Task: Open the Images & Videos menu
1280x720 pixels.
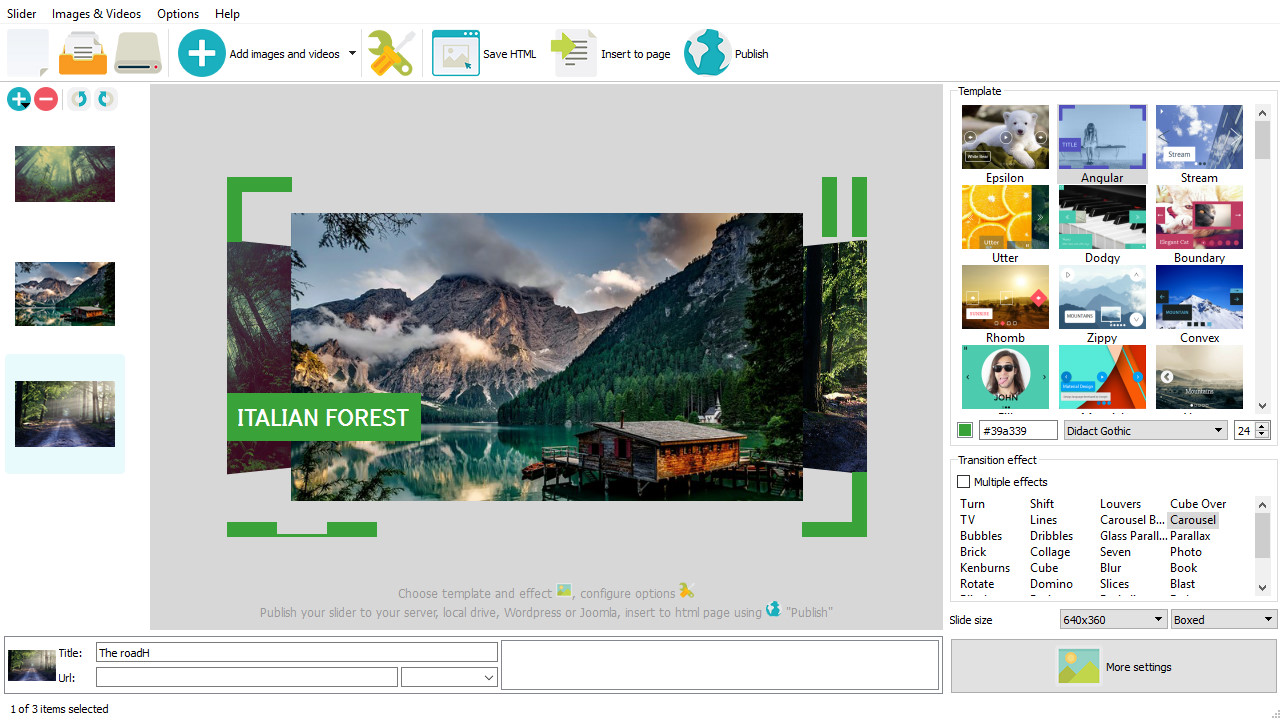Action: (x=96, y=14)
